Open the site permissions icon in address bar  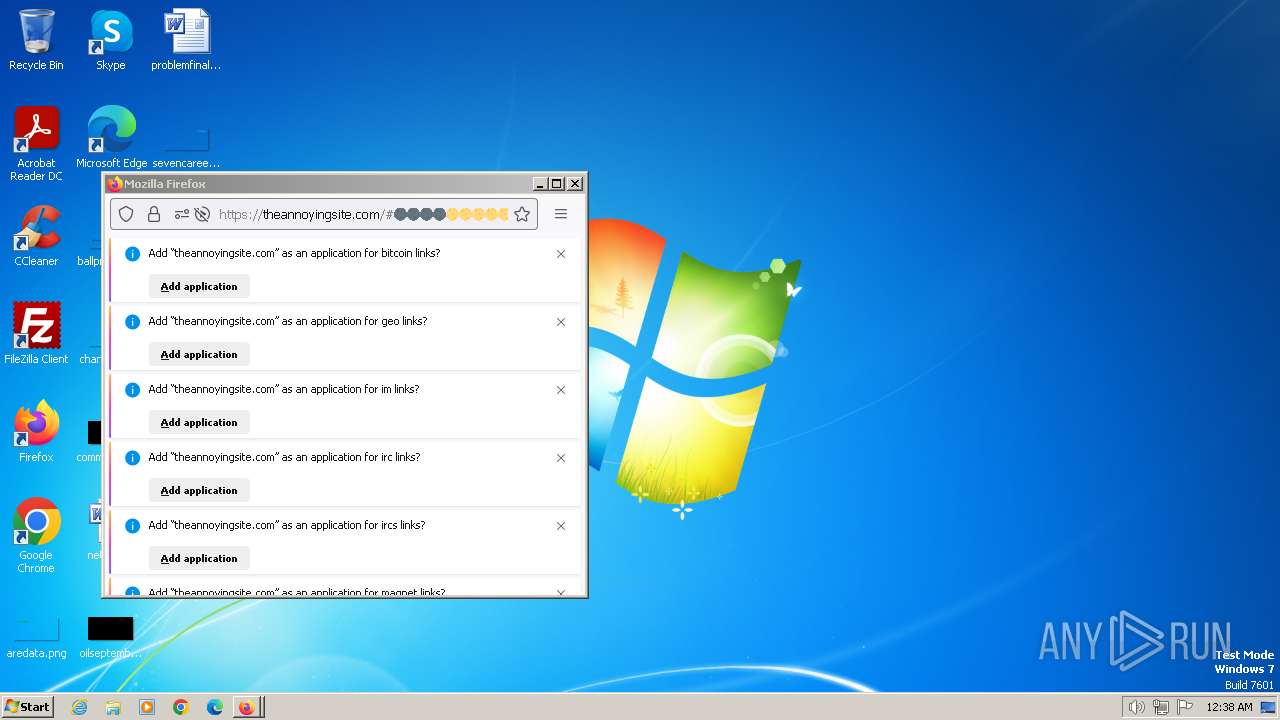182,214
